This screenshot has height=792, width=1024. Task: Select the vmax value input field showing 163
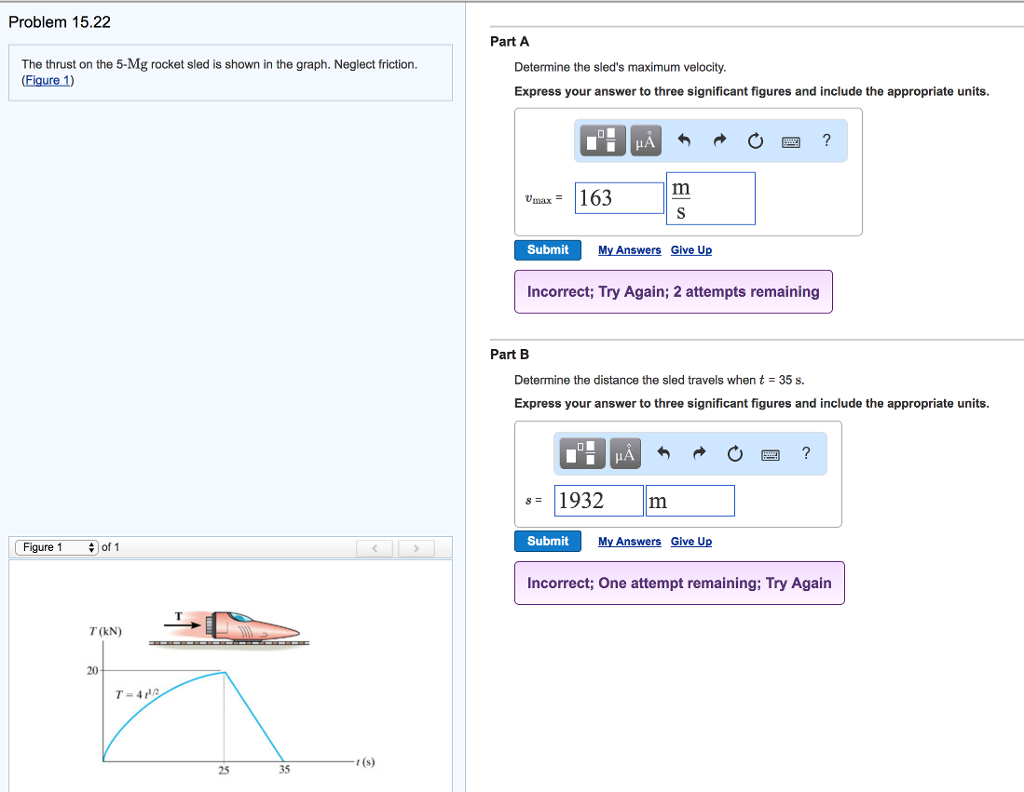point(619,198)
